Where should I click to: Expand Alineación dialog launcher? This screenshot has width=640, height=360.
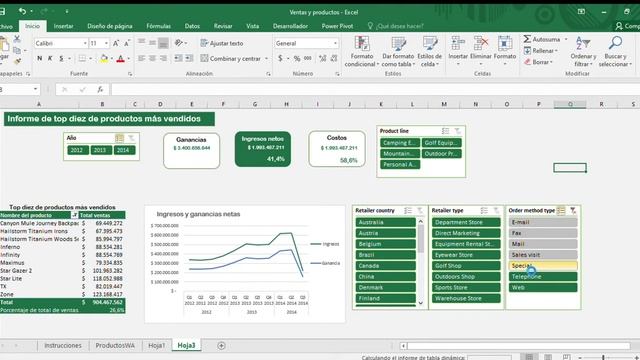(x=268, y=74)
